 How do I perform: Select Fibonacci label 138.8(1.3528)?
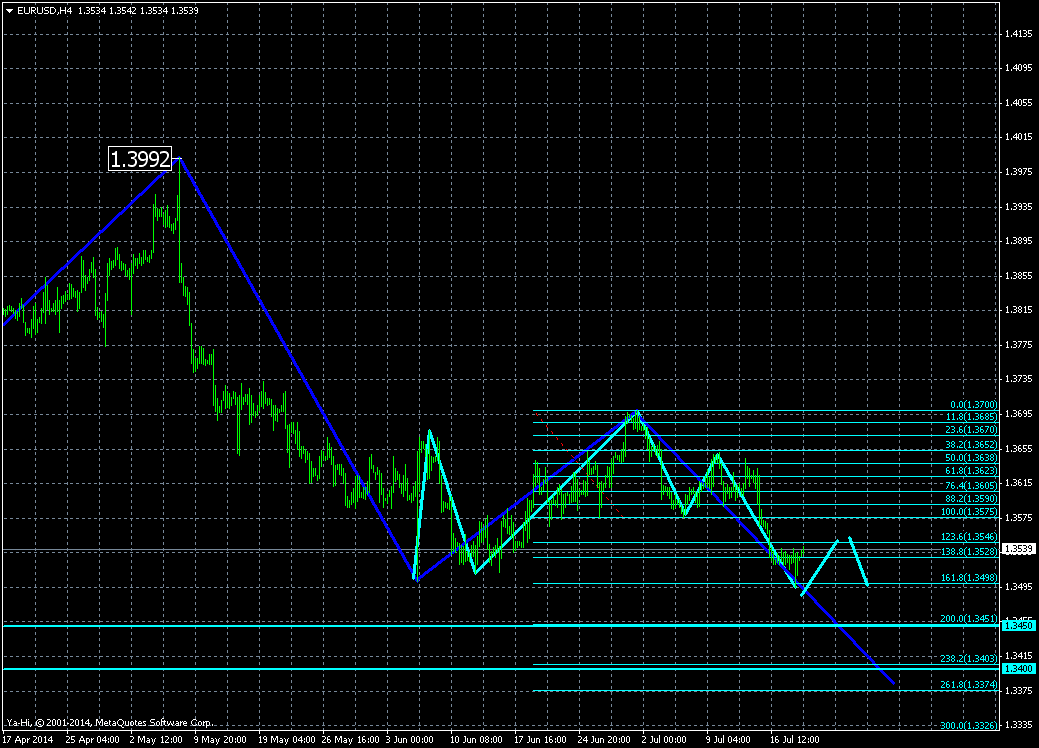pos(969,551)
